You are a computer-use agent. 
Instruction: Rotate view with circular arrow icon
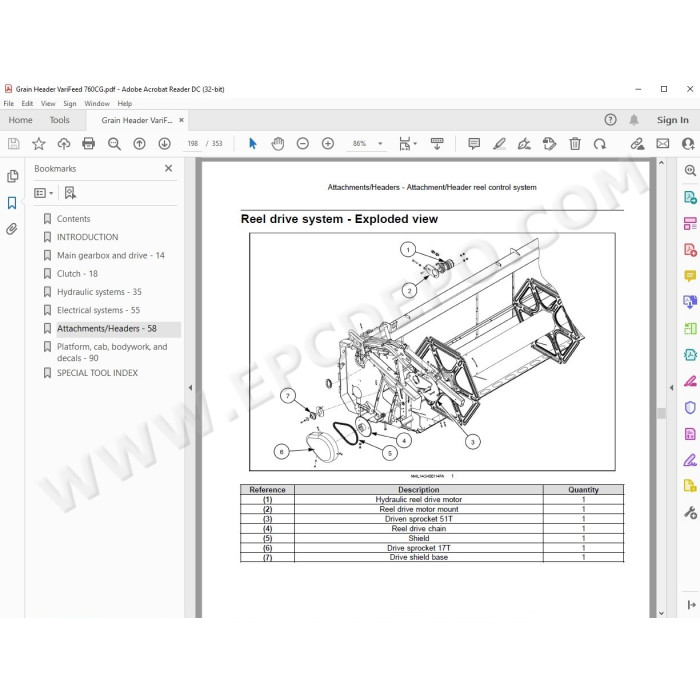[x=600, y=143]
